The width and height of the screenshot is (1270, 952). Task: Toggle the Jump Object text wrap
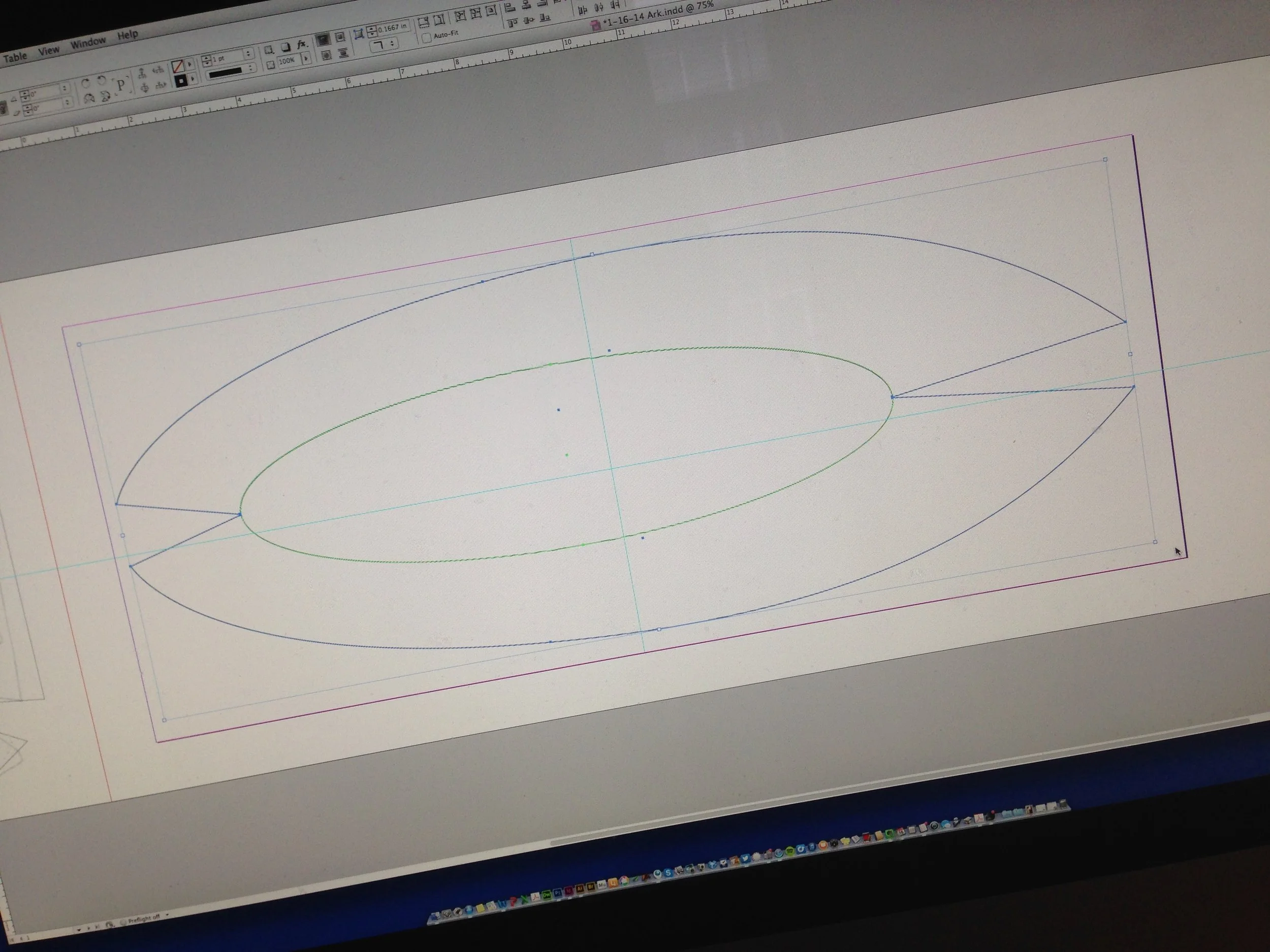click(x=344, y=53)
